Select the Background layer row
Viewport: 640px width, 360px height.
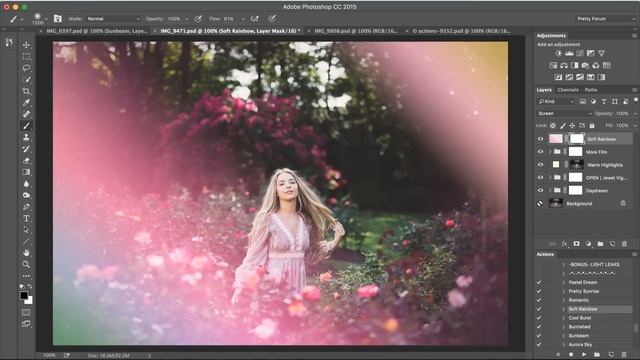tap(584, 203)
